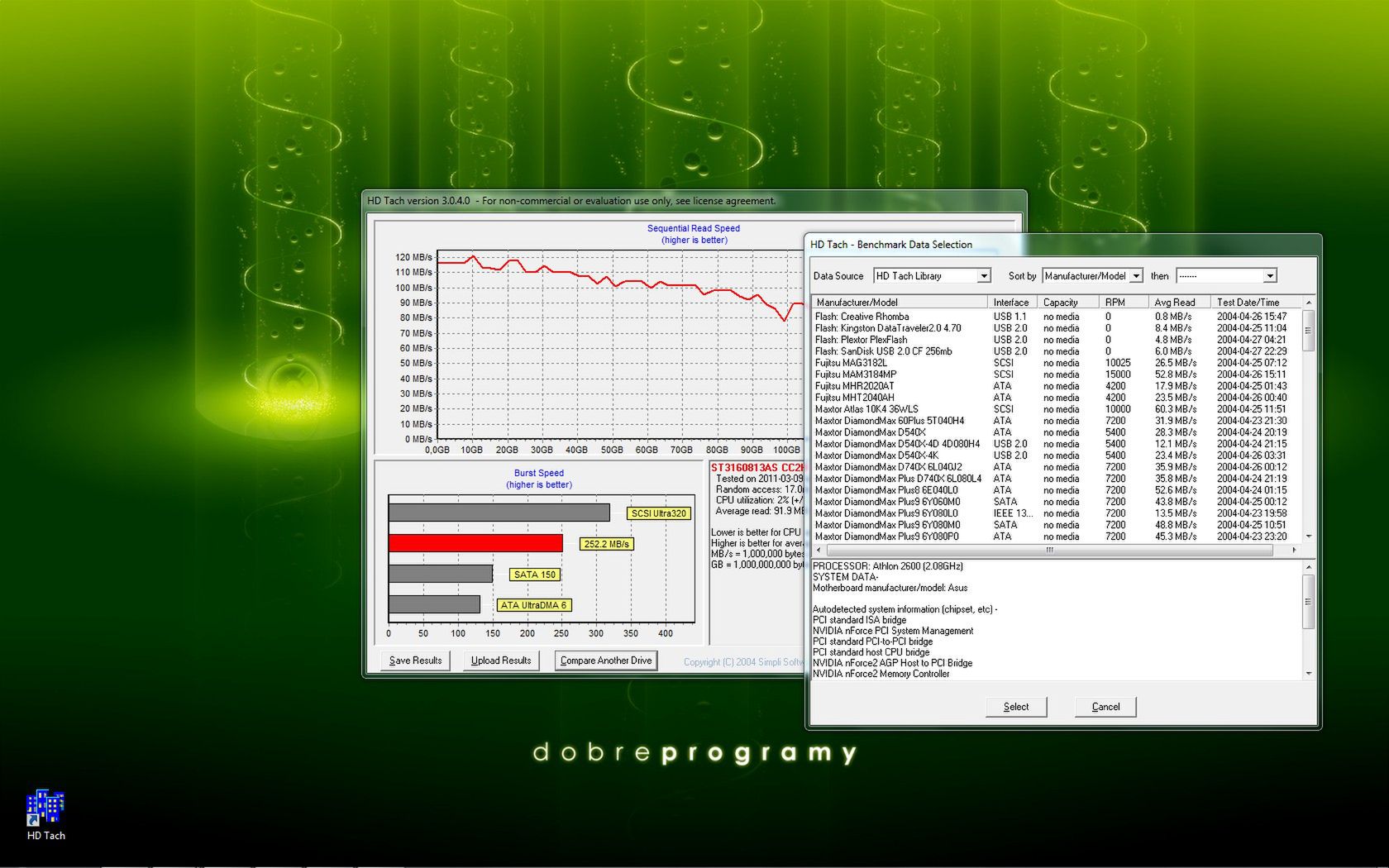The width and height of the screenshot is (1389, 868).
Task: Sort list by Capacity column header
Action: pyautogui.click(x=1068, y=303)
